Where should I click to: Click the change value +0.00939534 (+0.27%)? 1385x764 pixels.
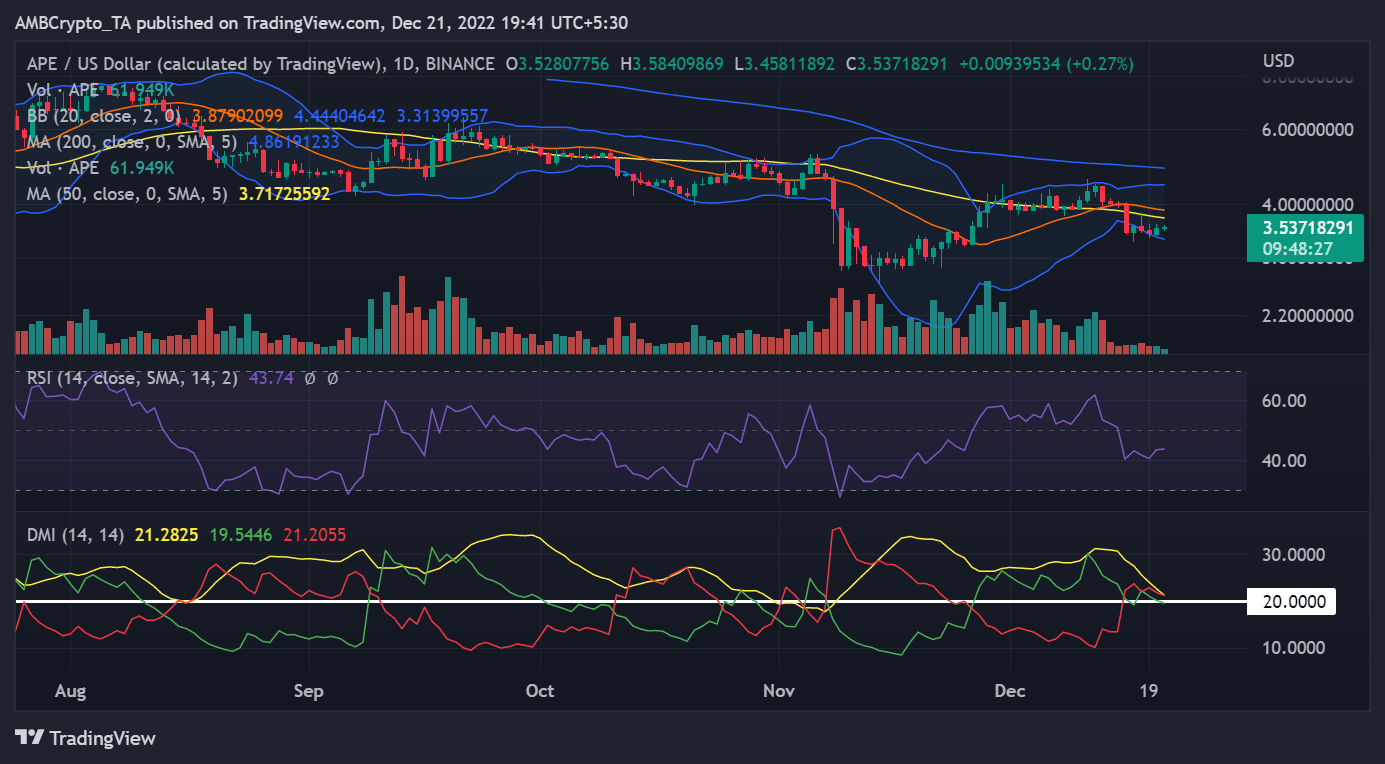click(1046, 63)
